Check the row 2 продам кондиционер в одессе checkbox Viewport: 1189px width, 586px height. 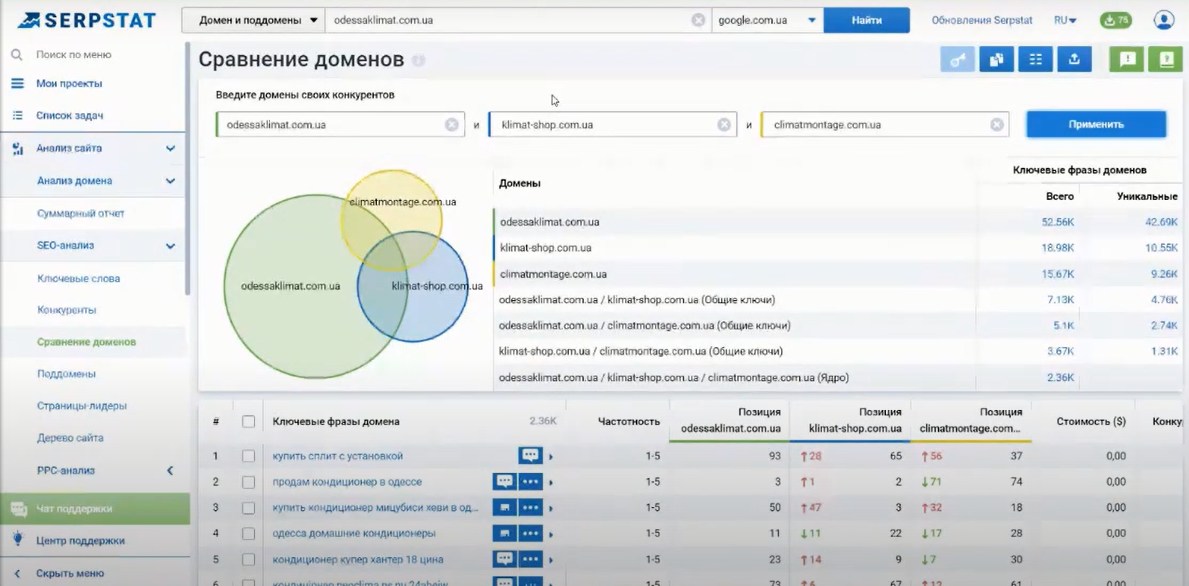(248, 482)
